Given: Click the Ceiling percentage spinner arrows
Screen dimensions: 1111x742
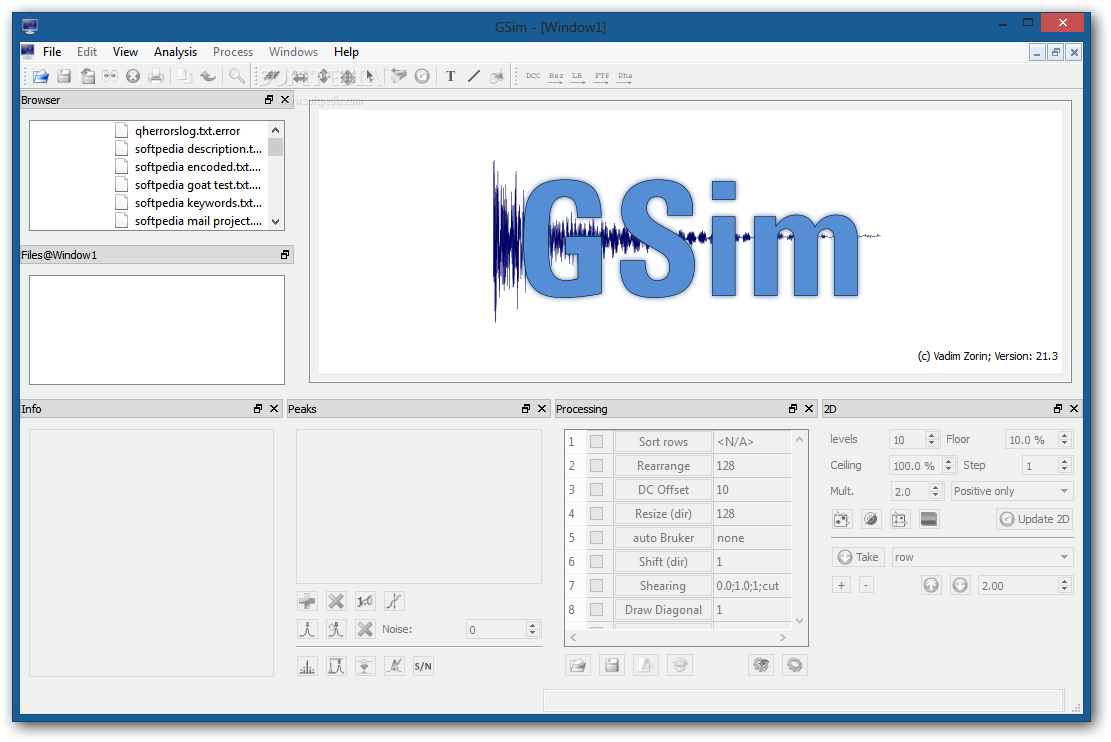Looking at the screenshot, I should [949, 466].
